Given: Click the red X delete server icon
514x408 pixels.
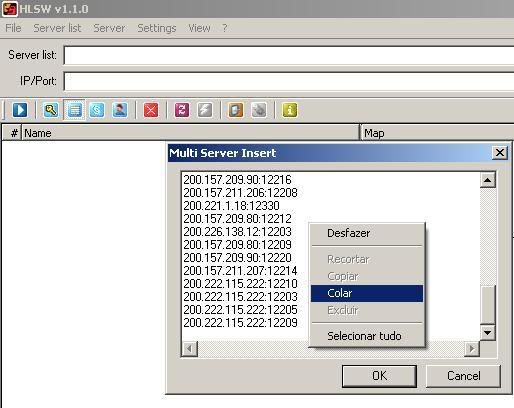Looking at the screenshot, I should click(x=151, y=110).
